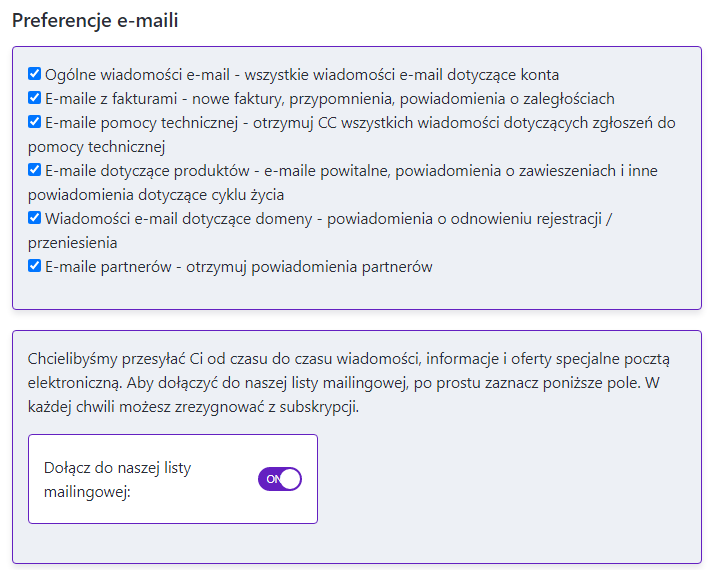Toggle the E-maile pomocy technicznej checkbox
Viewport: 712px width, 570px height.
click(35, 122)
